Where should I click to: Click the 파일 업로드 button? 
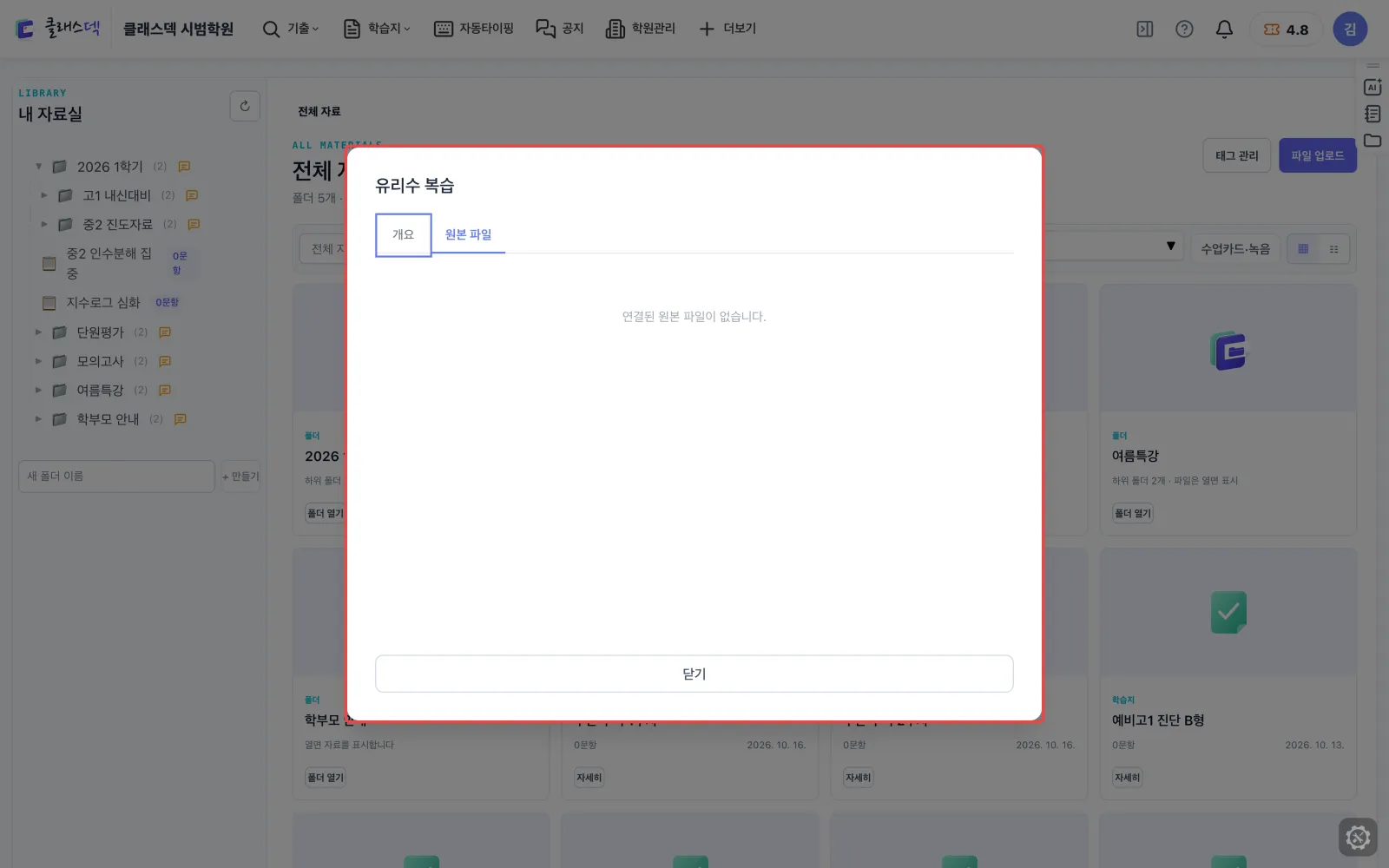pyautogui.click(x=1317, y=155)
